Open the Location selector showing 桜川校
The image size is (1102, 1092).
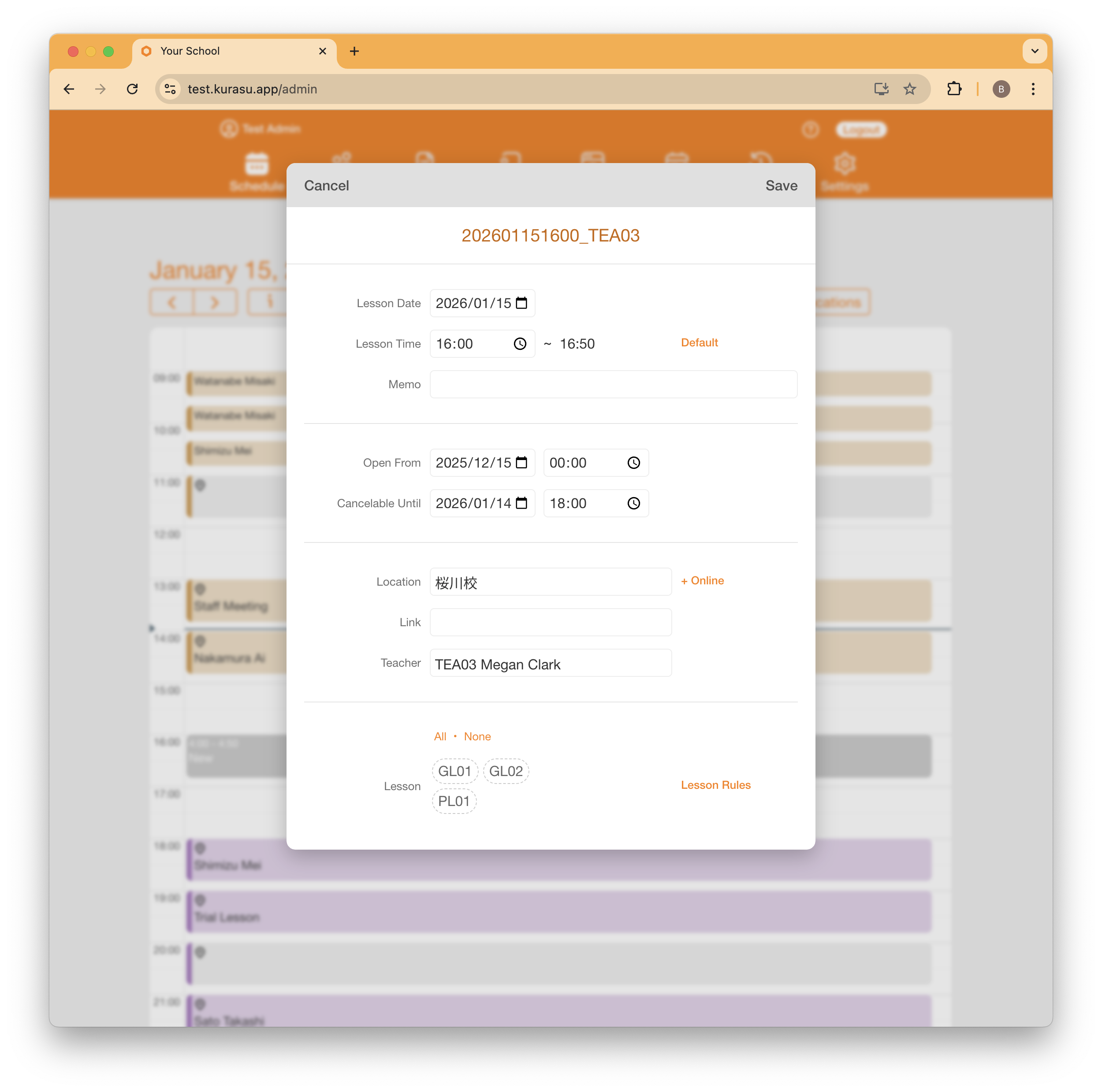pyautogui.click(x=550, y=582)
